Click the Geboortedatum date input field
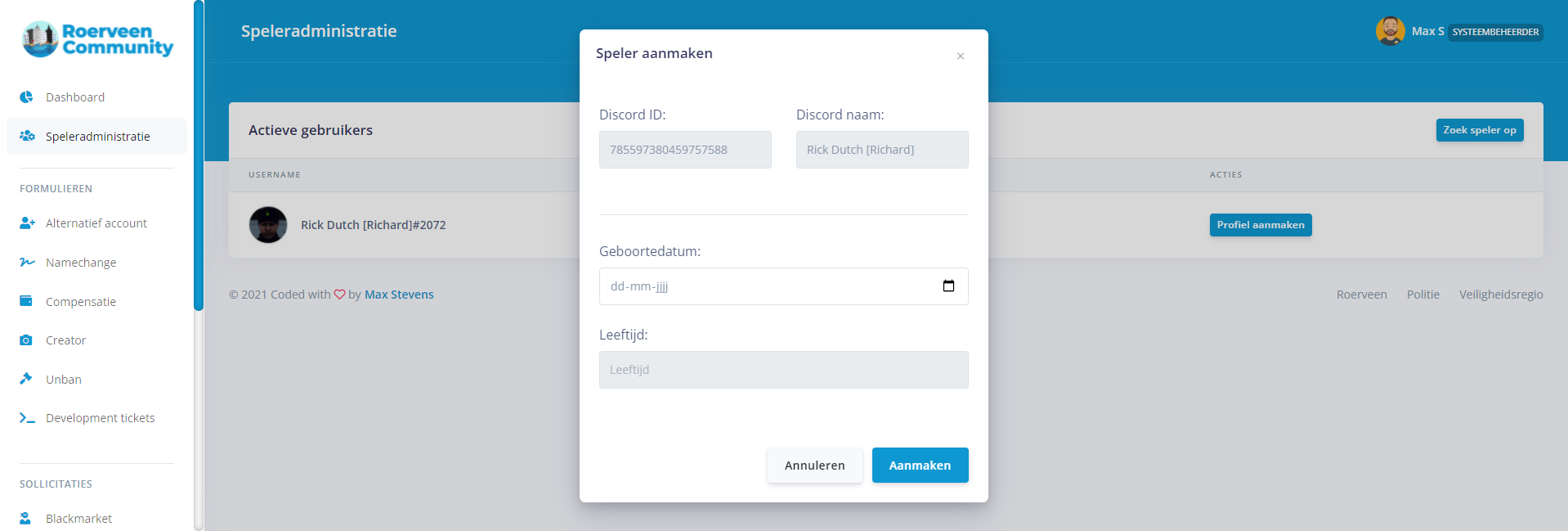Image resolution: width=1568 pixels, height=531 pixels. (783, 286)
